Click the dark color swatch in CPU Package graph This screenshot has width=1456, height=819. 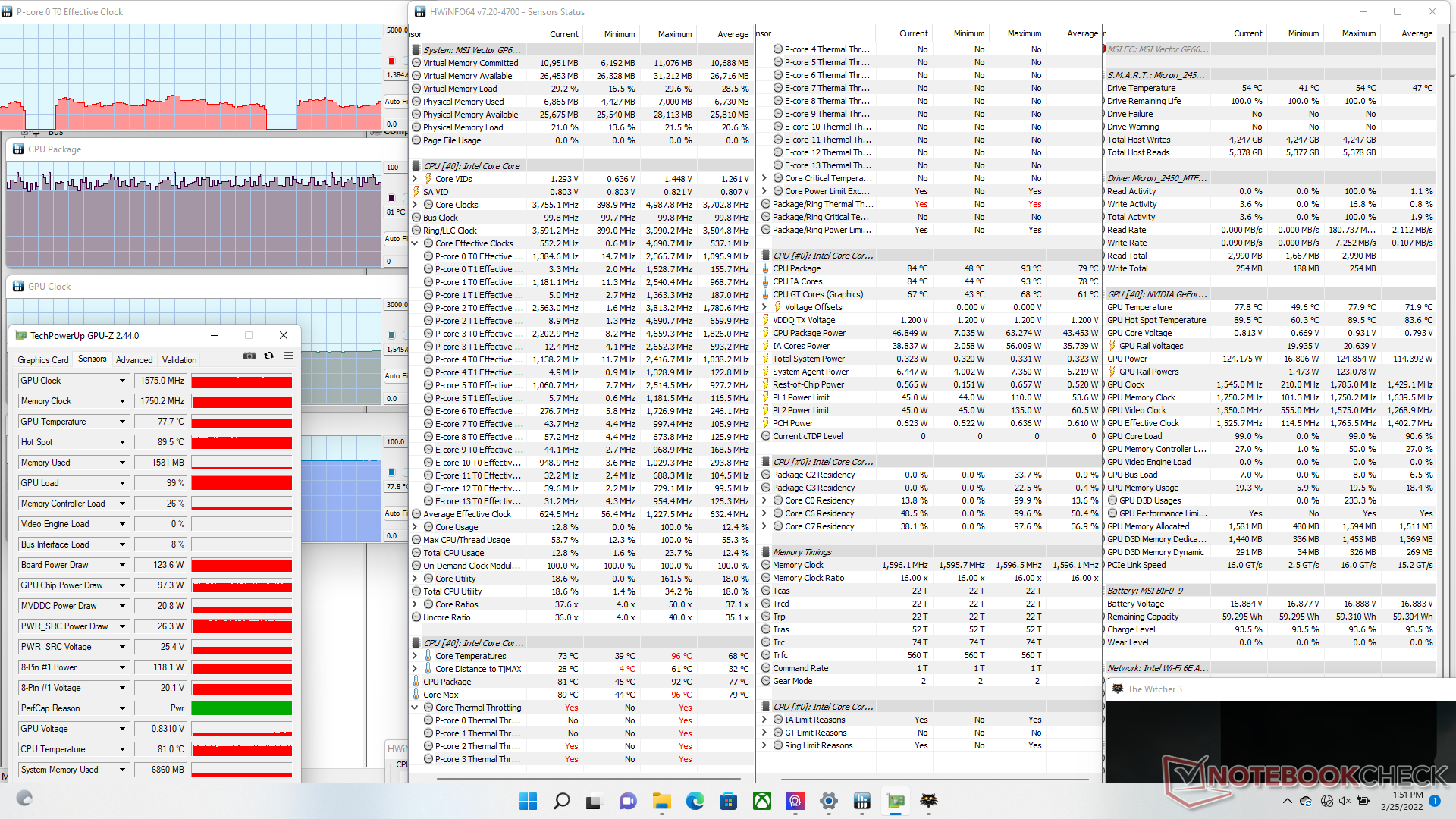click(x=391, y=198)
